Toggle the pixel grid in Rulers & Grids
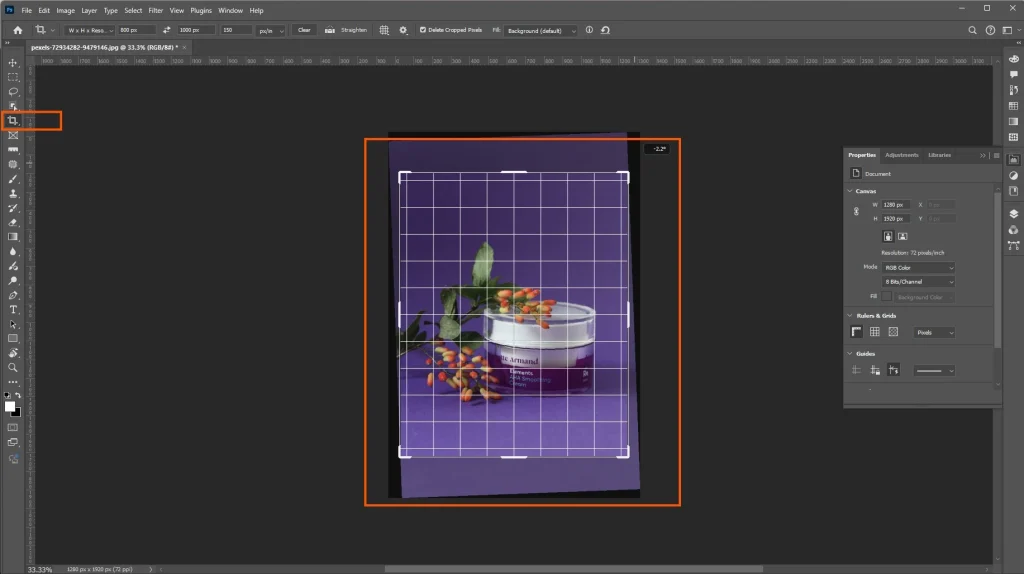The image size is (1024, 574). pyautogui.click(x=893, y=332)
